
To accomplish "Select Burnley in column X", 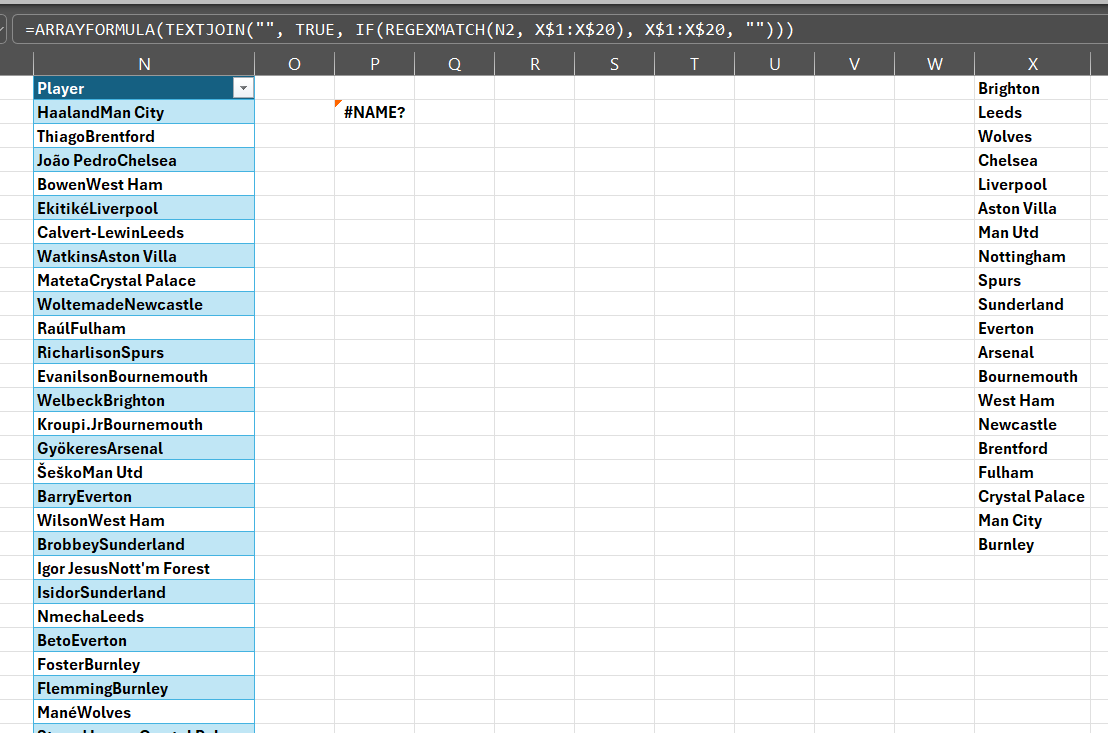I will click(x=1033, y=544).
